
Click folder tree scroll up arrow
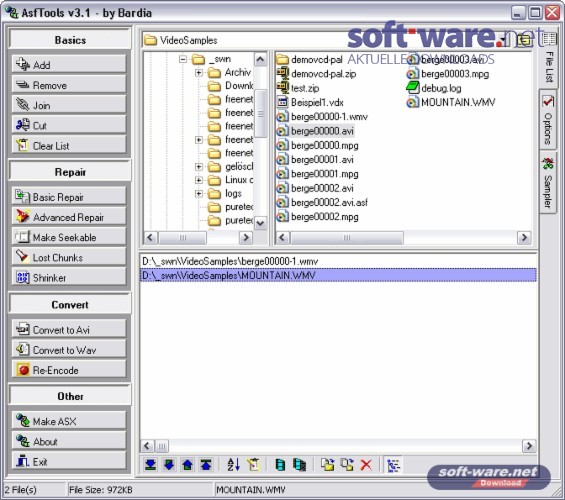(261, 59)
